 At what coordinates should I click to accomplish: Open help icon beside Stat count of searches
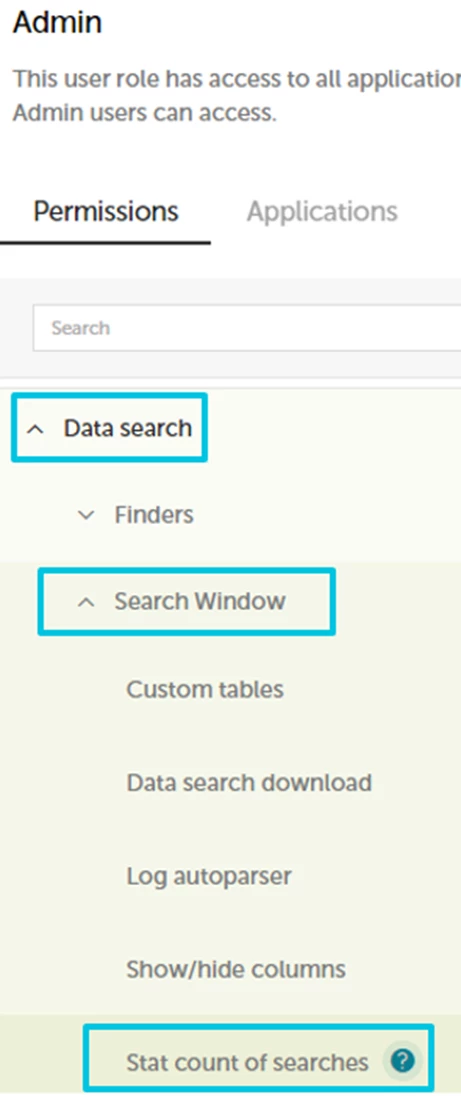(402, 1062)
